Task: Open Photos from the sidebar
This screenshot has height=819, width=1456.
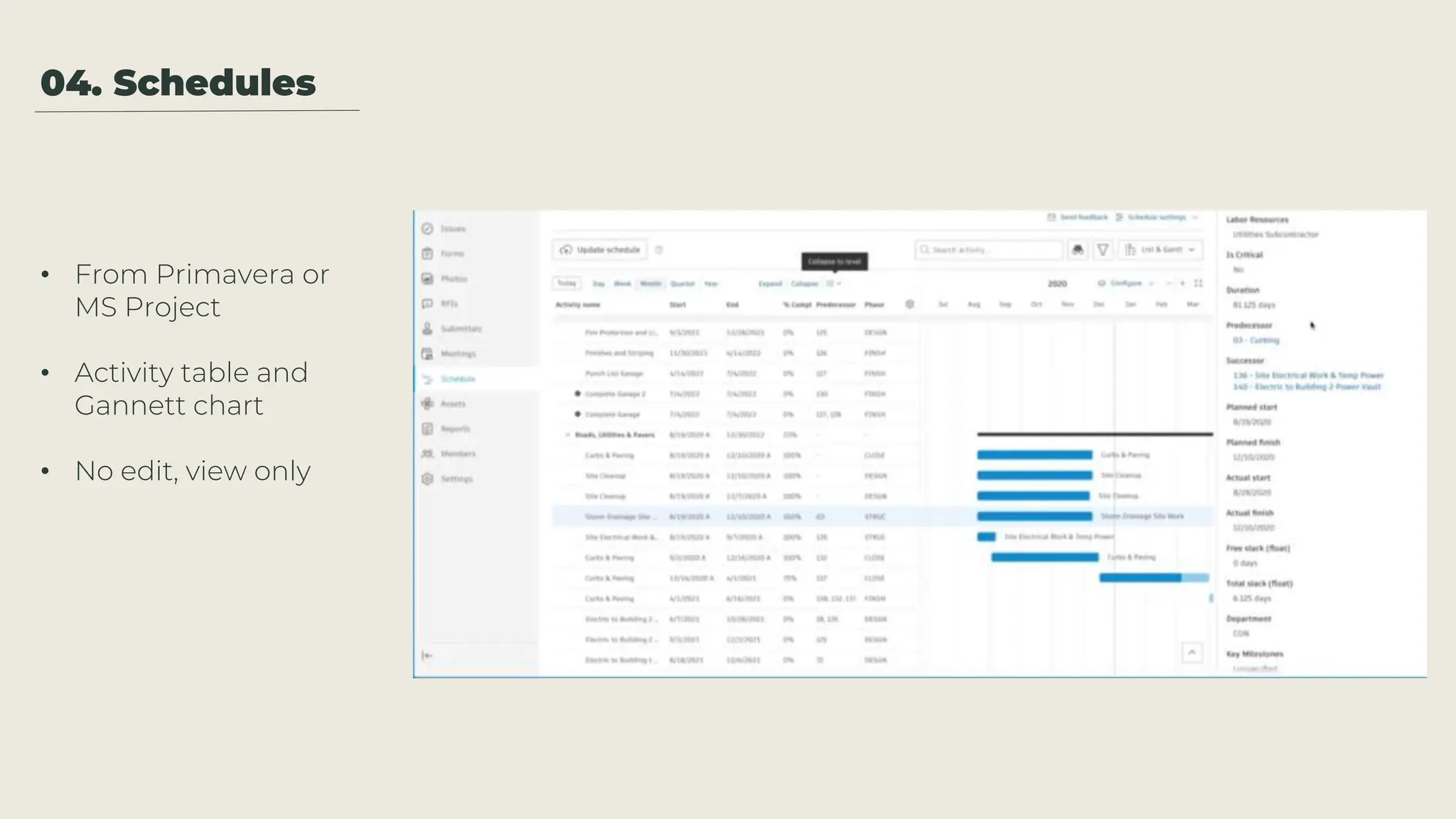Action: pyautogui.click(x=427, y=279)
